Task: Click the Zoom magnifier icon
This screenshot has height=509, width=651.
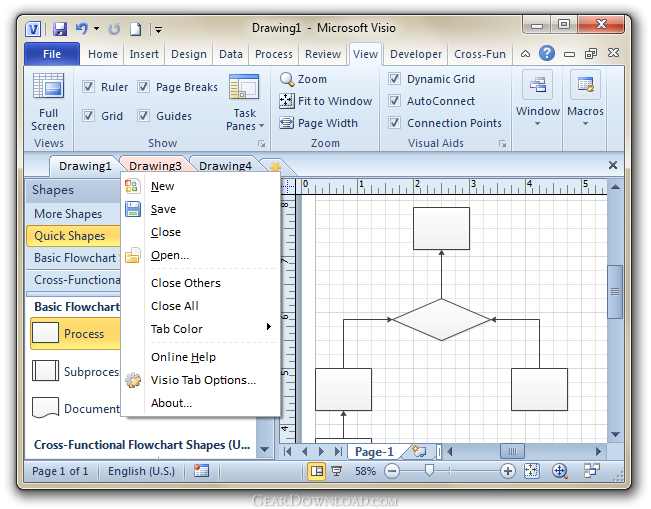Action: pyautogui.click(x=286, y=79)
